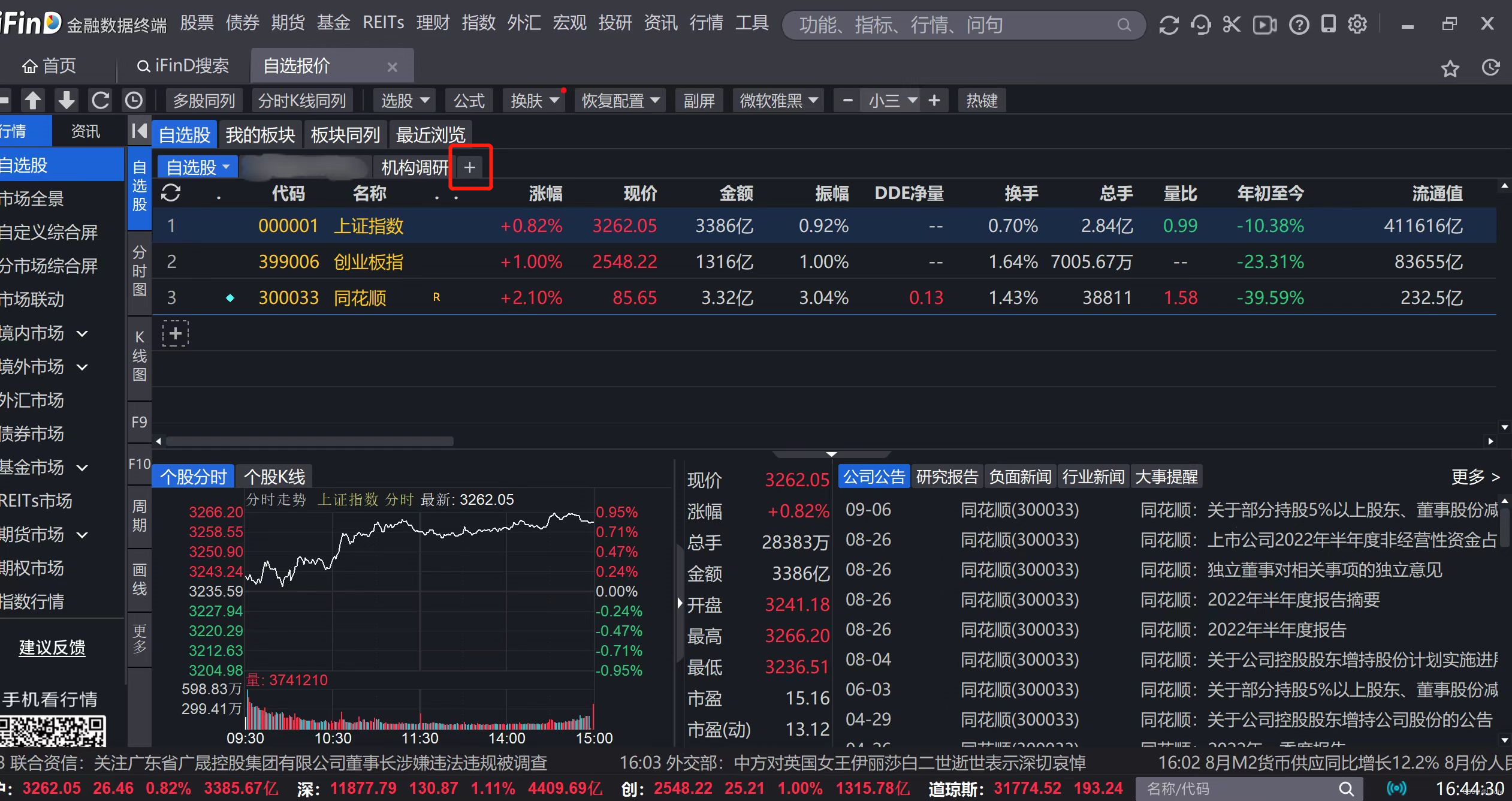Toggle the 多股同列 view

(x=204, y=100)
